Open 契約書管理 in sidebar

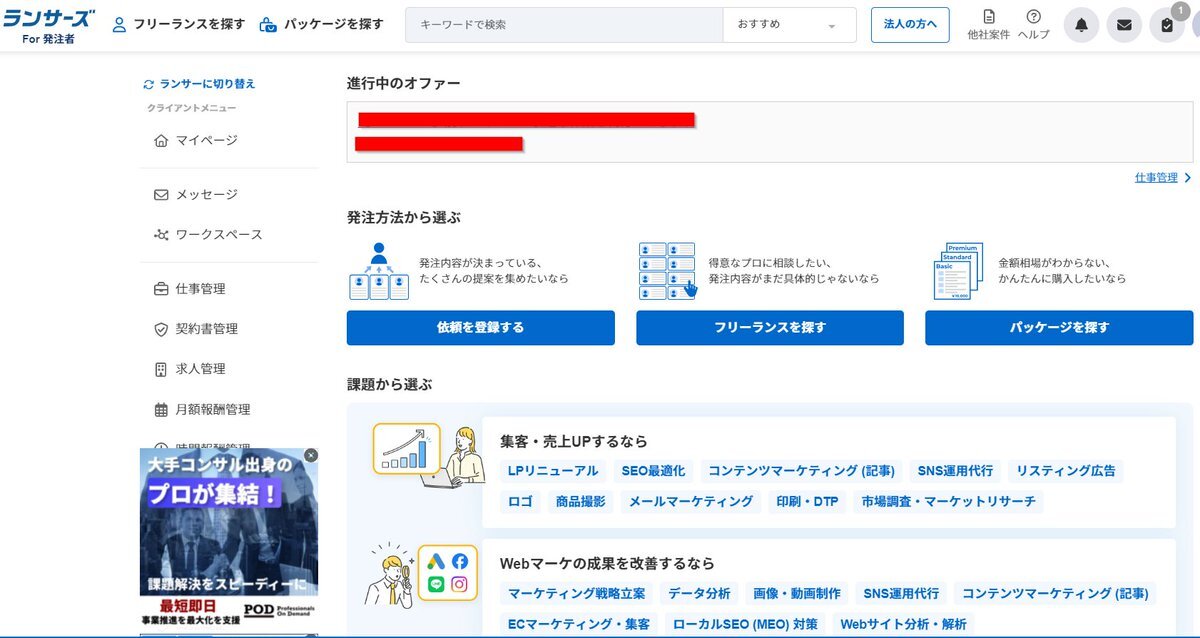click(x=207, y=329)
